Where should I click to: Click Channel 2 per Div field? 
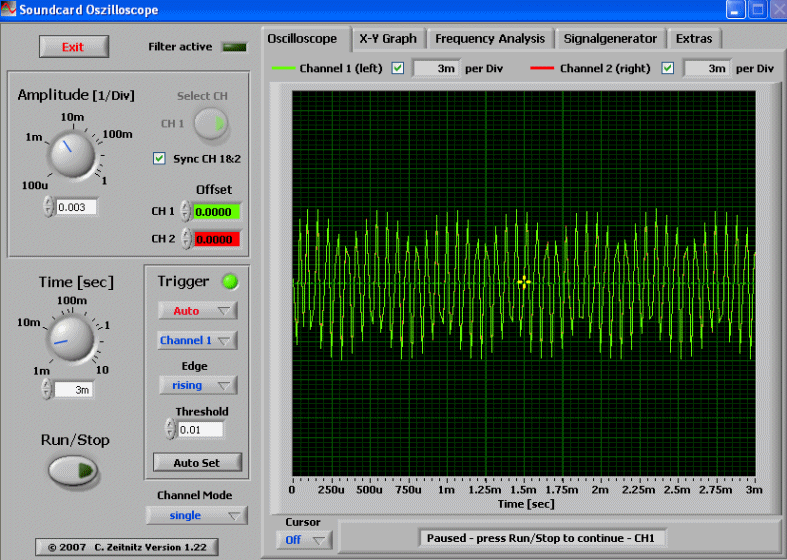(x=706, y=68)
